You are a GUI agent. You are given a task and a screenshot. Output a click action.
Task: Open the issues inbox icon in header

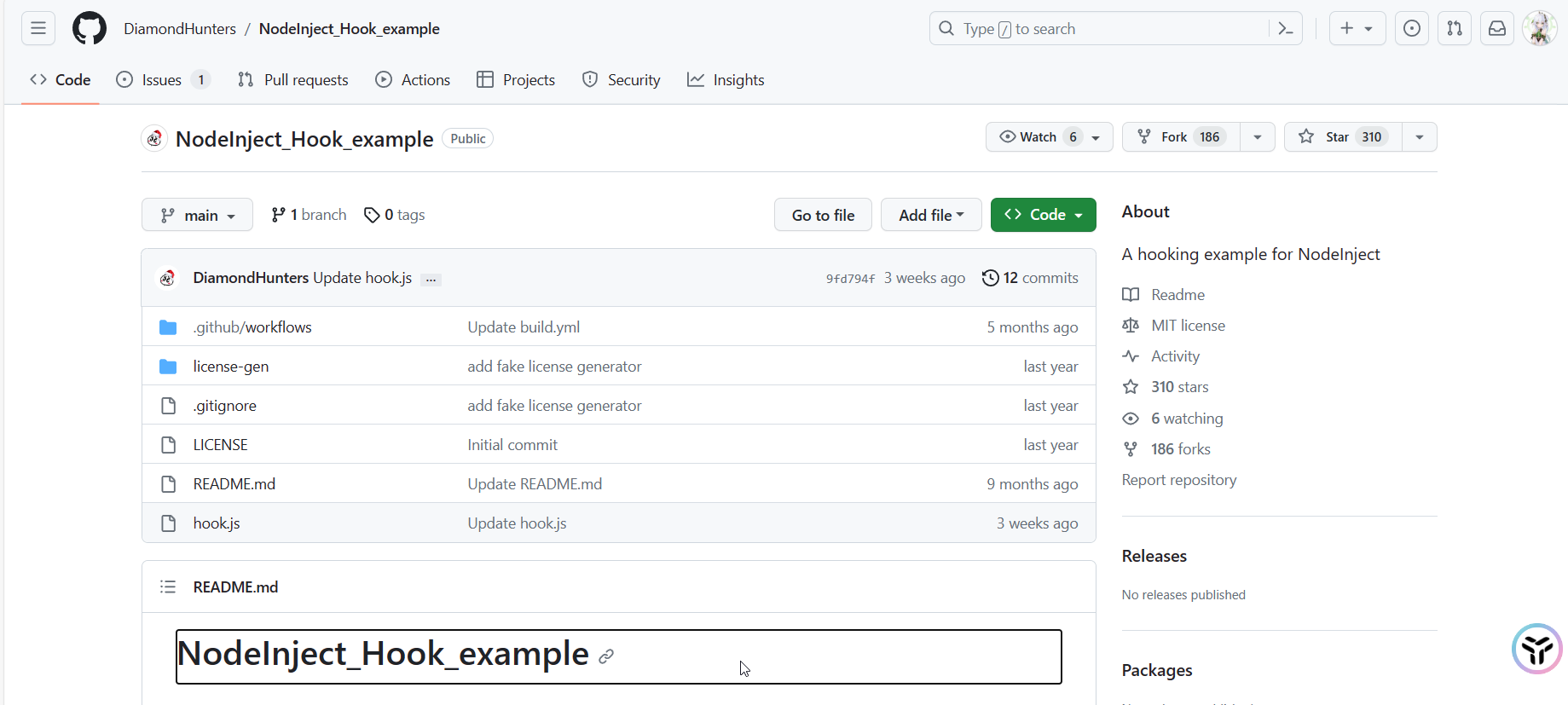pos(1412,28)
